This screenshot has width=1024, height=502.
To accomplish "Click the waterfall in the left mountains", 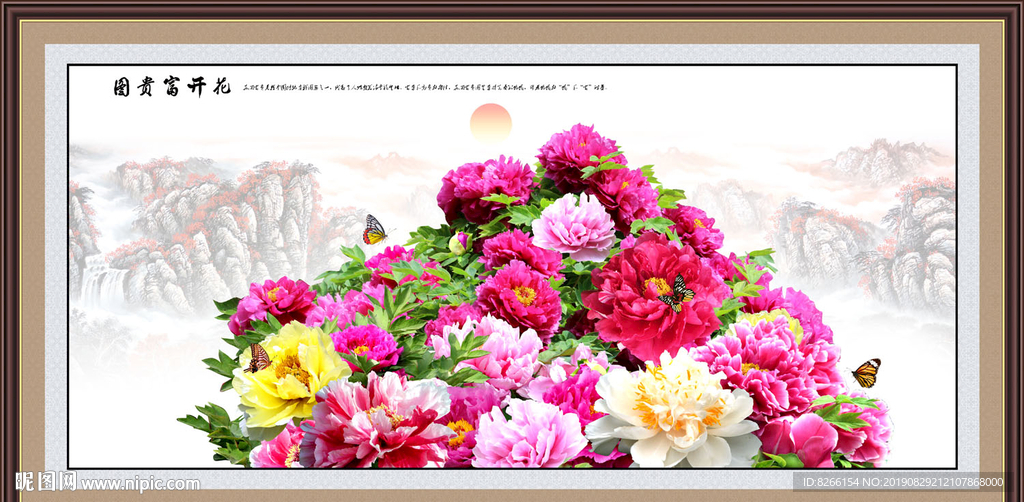I will click(103, 282).
